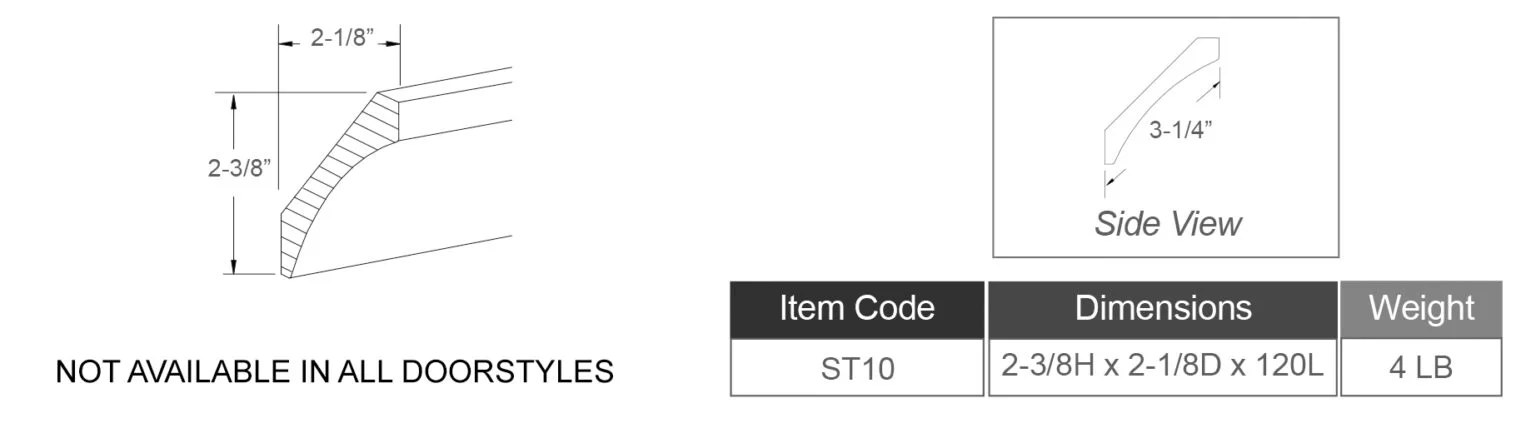Open the side view profile diagram
Screen dimensions: 1536x423
pos(1165,137)
